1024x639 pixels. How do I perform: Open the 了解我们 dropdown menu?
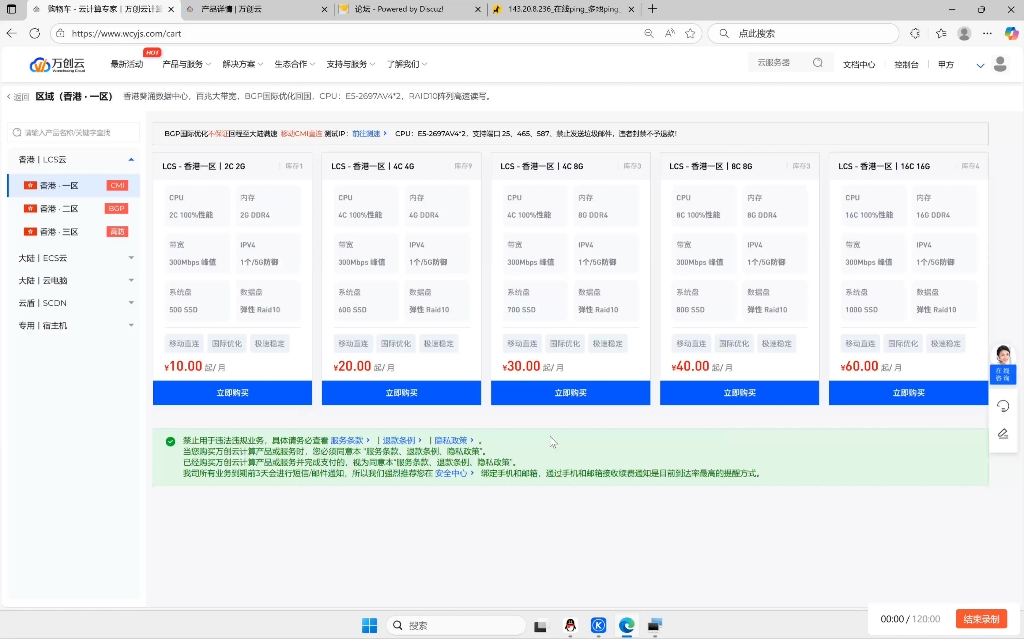pyautogui.click(x=407, y=64)
